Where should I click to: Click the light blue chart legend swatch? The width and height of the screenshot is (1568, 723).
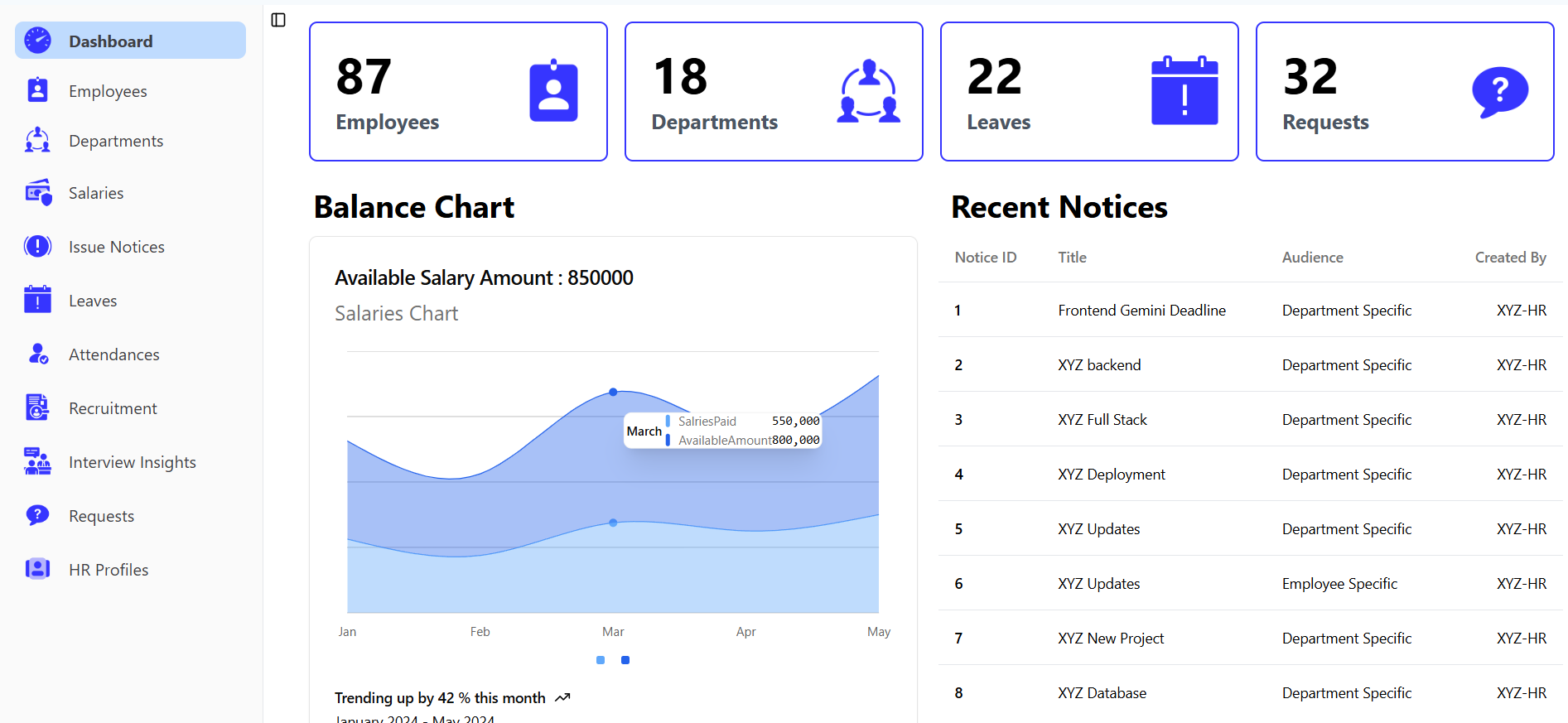pyautogui.click(x=601, y=660)
